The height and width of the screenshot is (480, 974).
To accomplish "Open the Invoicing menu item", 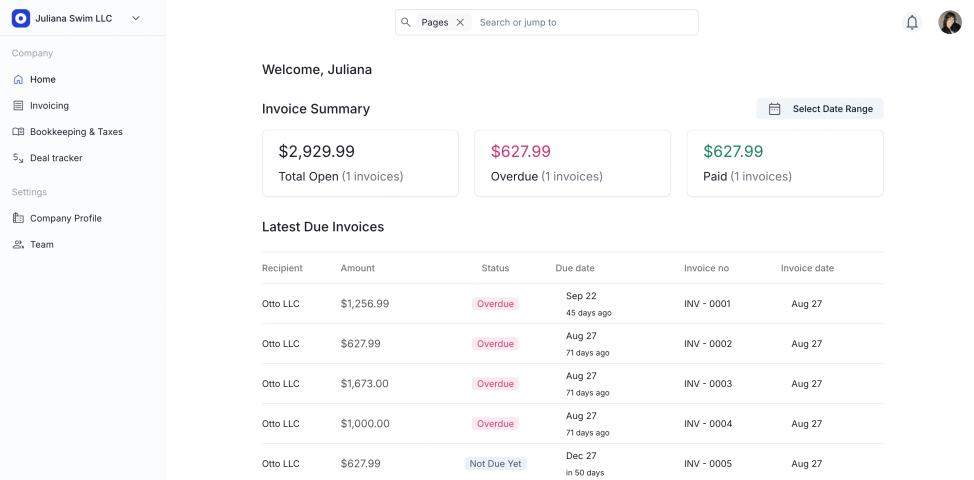I will 49,105.
